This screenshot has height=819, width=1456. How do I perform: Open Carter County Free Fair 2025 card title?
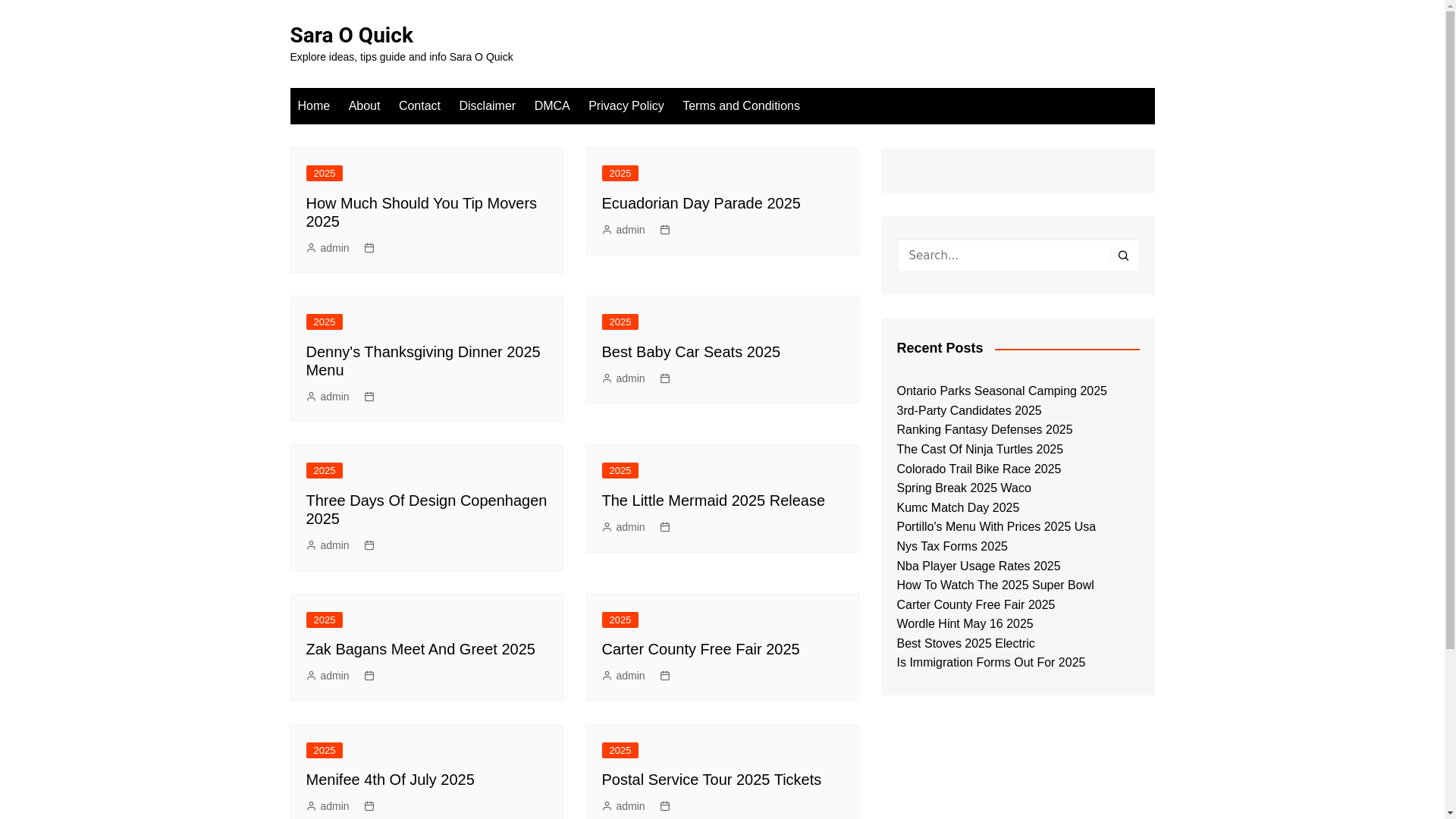(701, 649)
